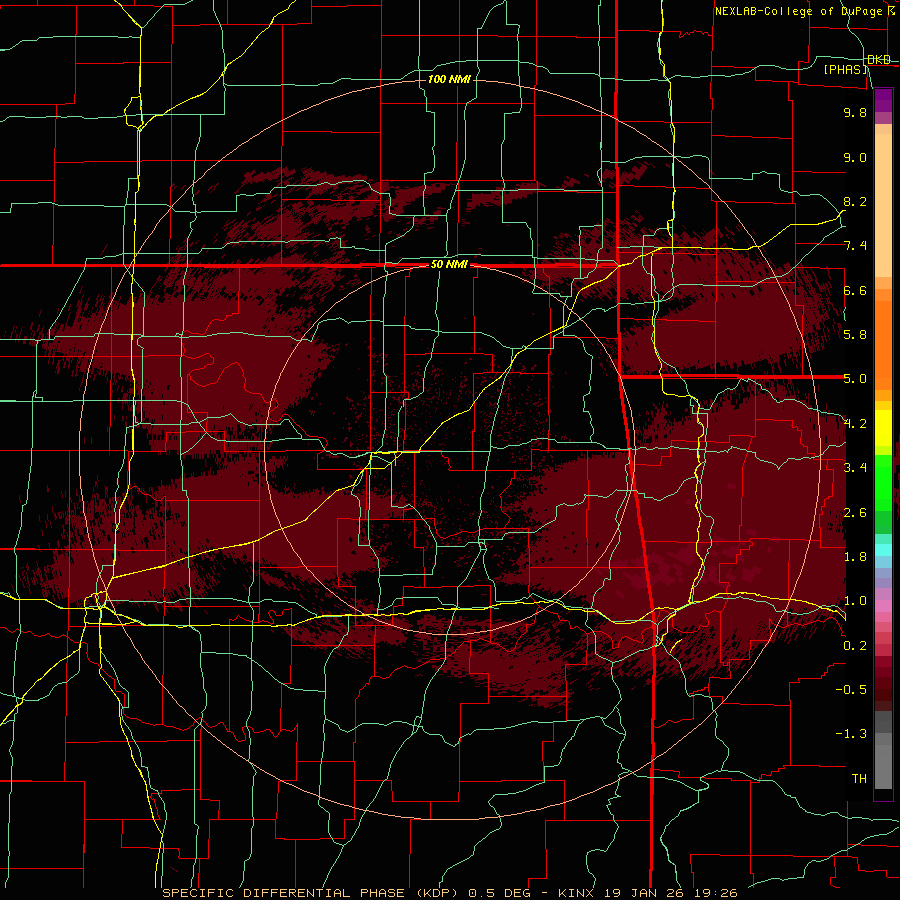Click the 1.0 legend scale value

click(855, 601)
